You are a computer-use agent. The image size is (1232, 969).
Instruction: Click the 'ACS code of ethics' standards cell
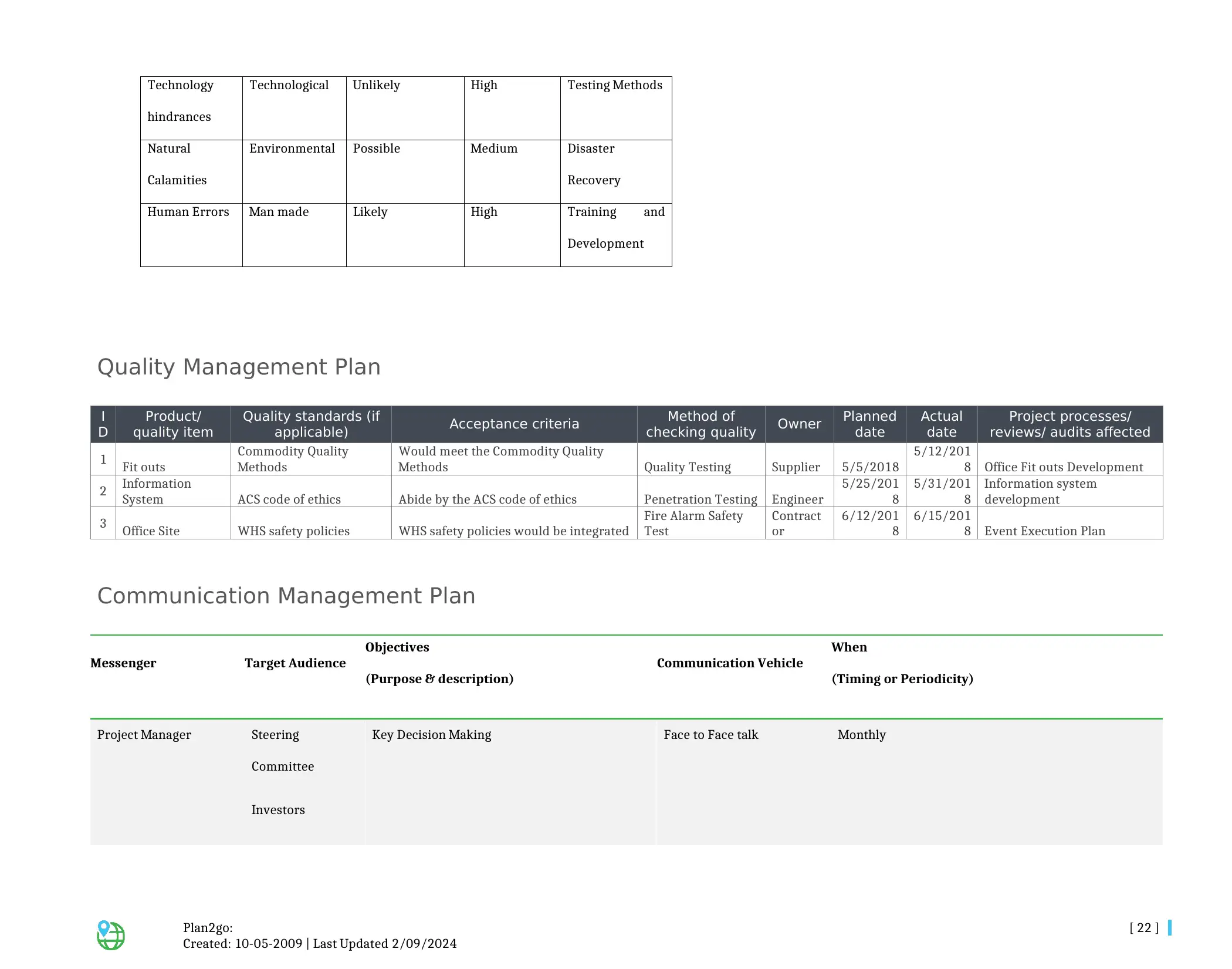(311, 491)
